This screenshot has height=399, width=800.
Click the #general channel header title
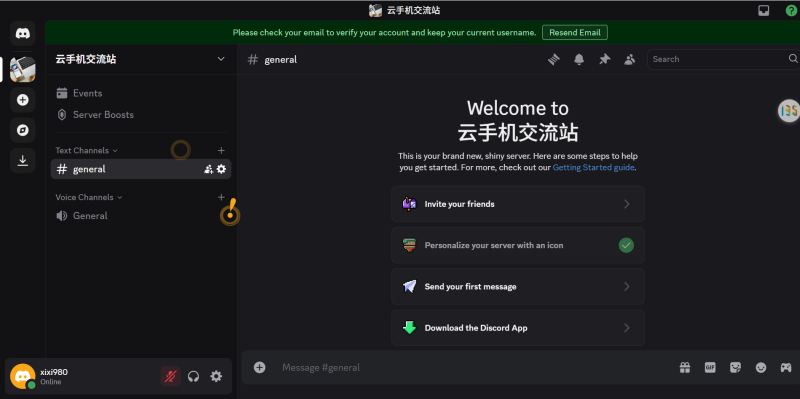pyautogui.click(x=281, y=60)
